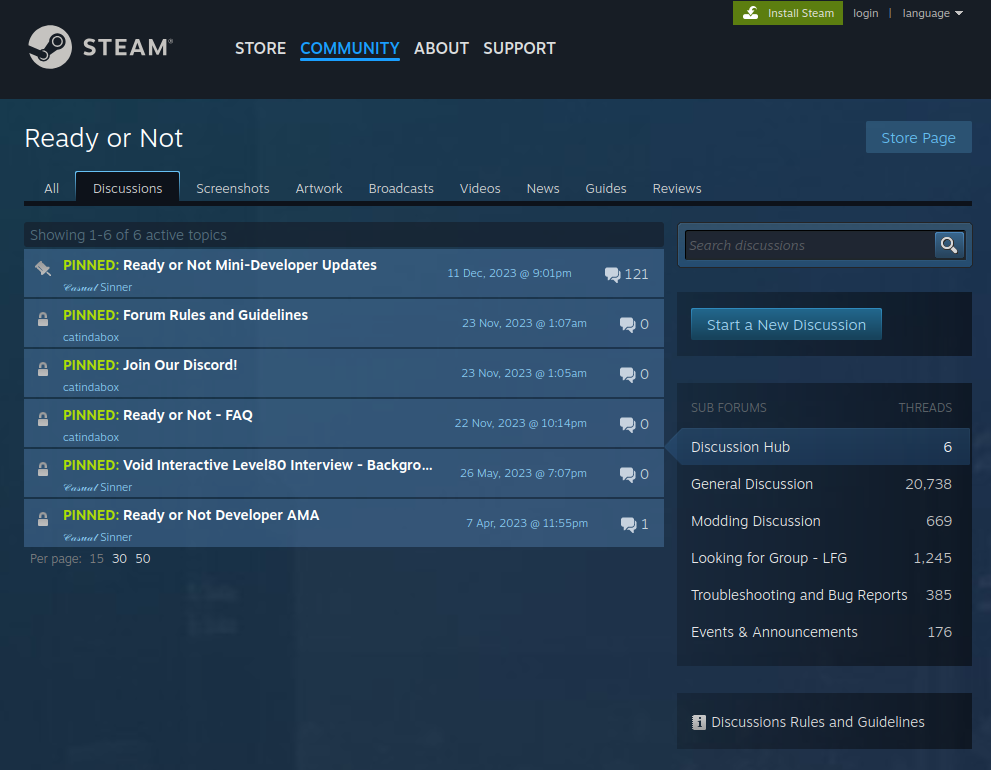Set per page to 50

[x=143, y=558]
